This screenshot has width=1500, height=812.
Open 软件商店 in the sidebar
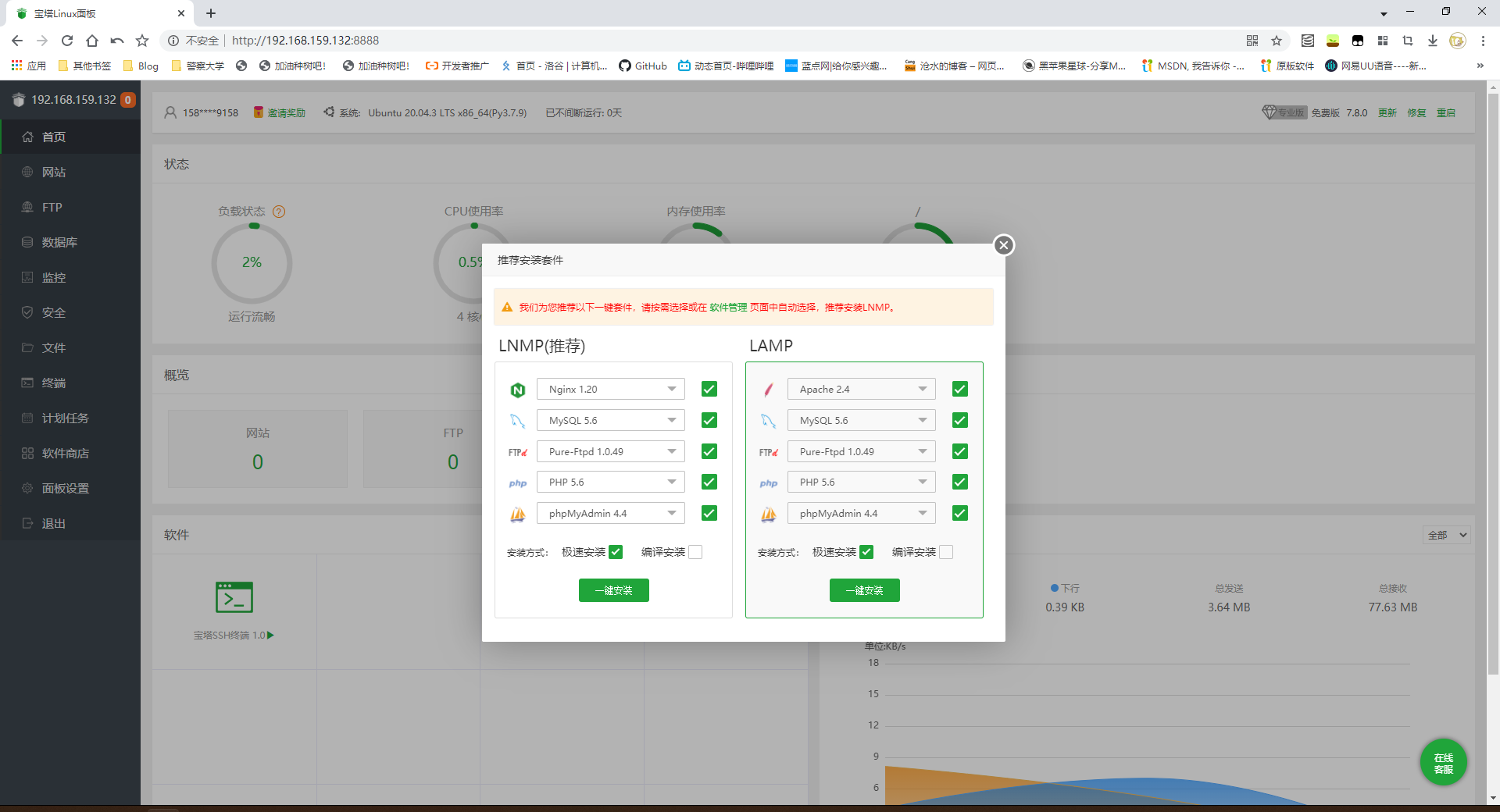click(66, 454)
